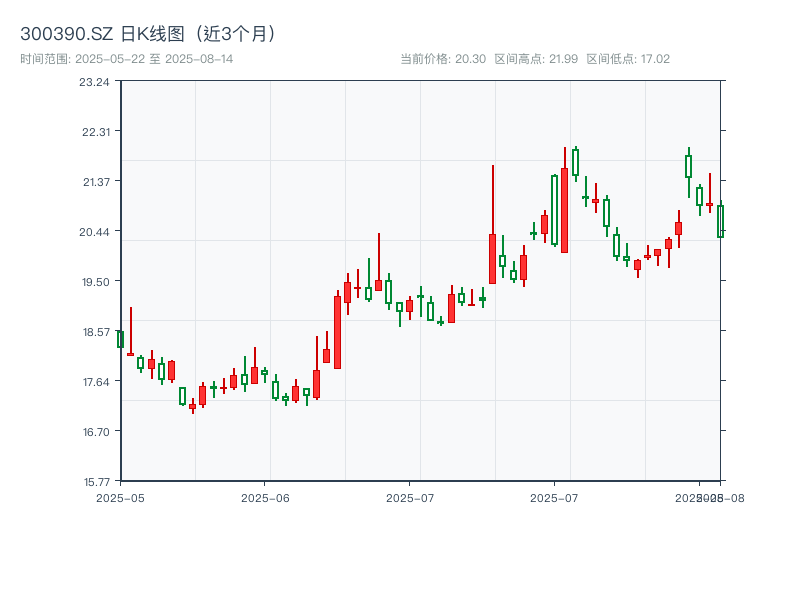Click the 区间高点 21.99 label

(536, 59)
